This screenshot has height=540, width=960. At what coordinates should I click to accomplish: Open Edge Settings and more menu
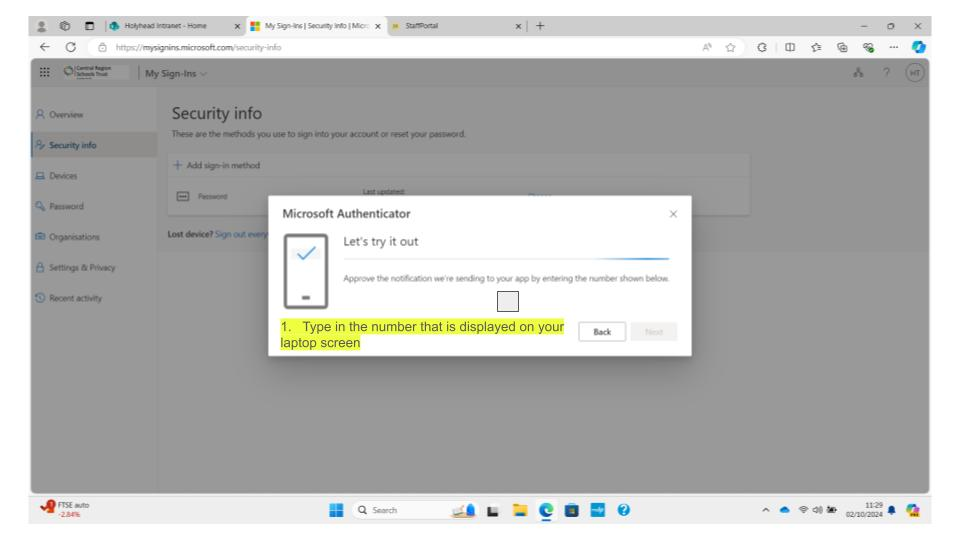pyautogui.click(x=894, y=47)
